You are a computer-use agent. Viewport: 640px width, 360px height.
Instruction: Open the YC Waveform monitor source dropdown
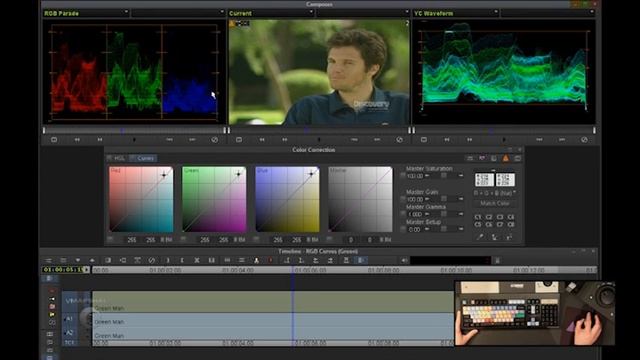click(x=456, y=13)
